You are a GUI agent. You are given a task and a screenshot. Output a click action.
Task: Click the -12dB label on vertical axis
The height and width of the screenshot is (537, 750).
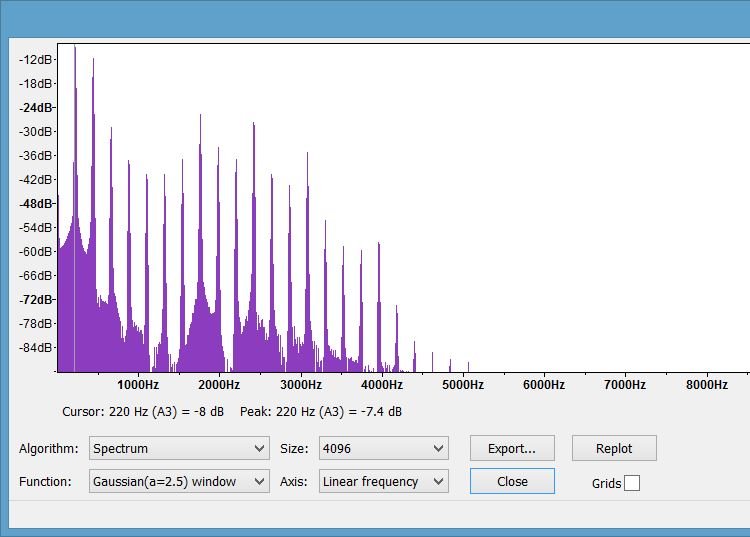pyautogui.click(x=35, y=59)
